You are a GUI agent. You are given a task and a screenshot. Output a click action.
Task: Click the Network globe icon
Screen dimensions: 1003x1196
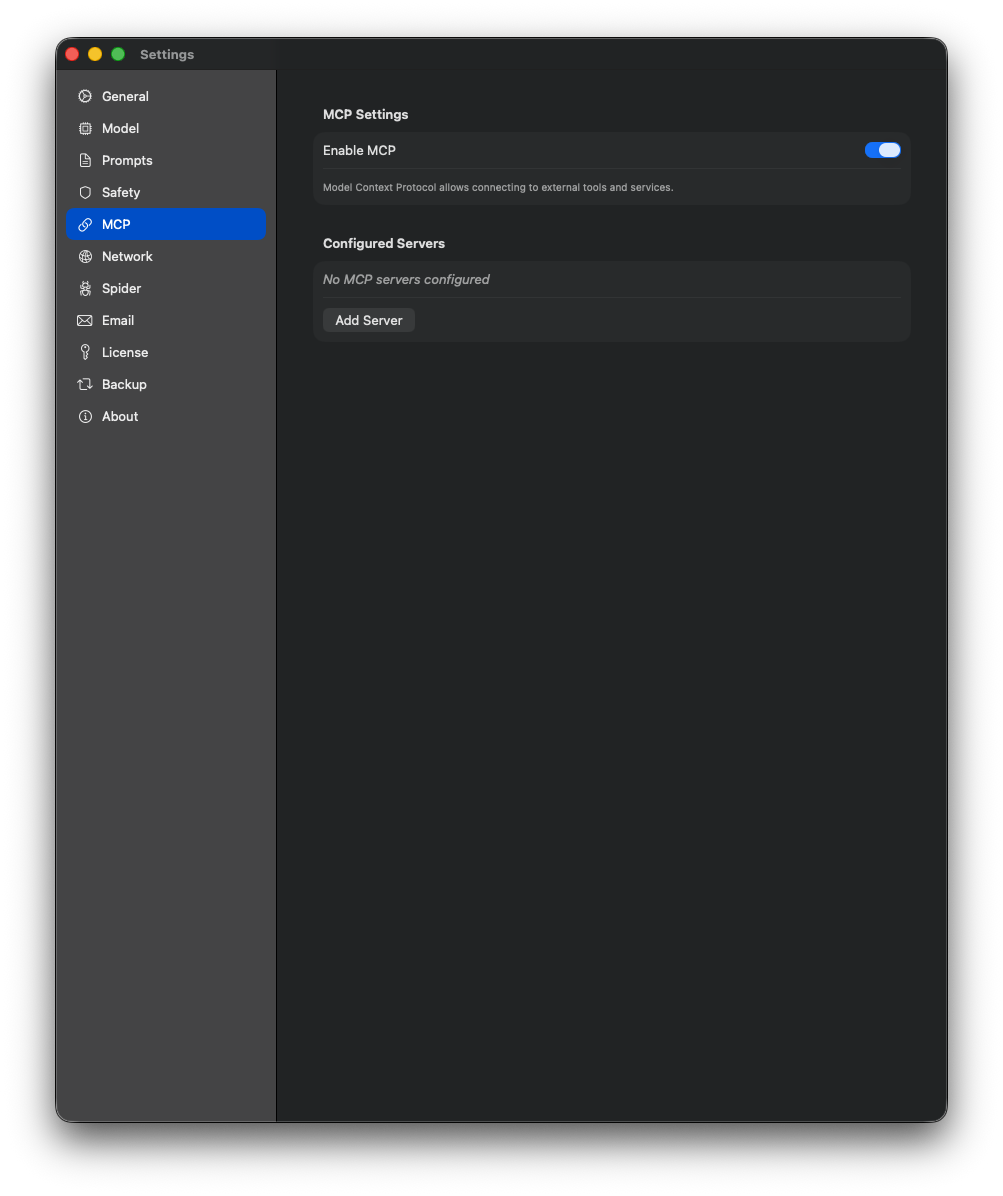(85, 256)
